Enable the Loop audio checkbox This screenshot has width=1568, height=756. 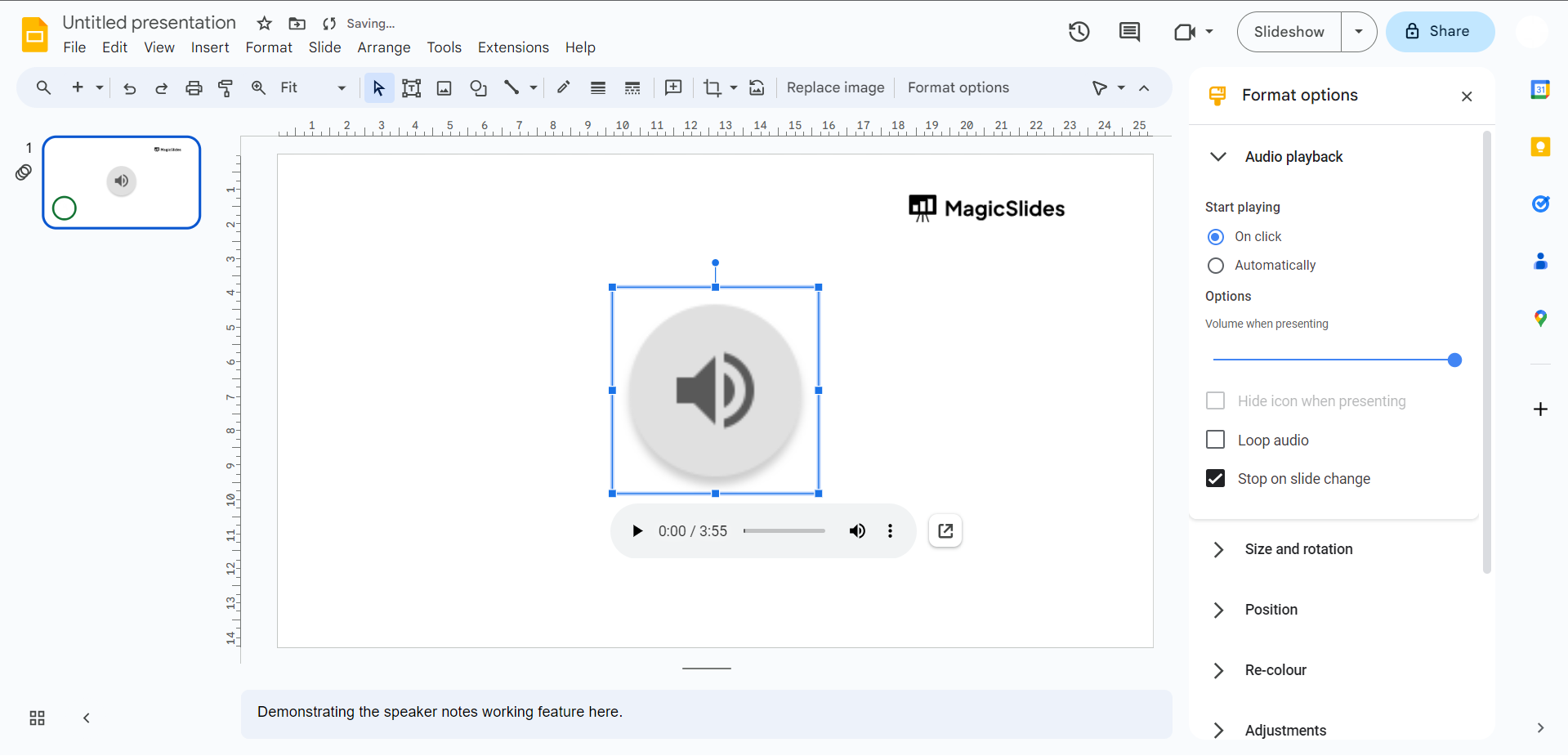1216,440
